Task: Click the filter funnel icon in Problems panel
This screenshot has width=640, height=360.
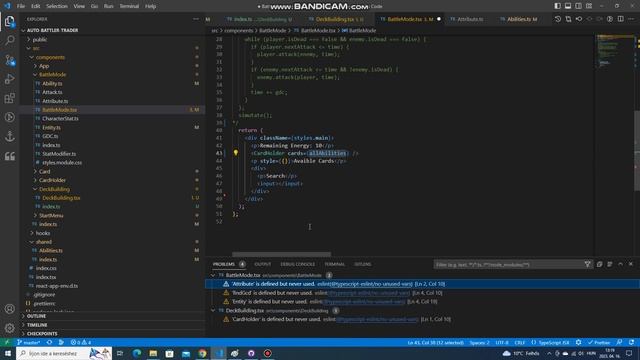Action: pyautogui.click(x=587, y=264)
